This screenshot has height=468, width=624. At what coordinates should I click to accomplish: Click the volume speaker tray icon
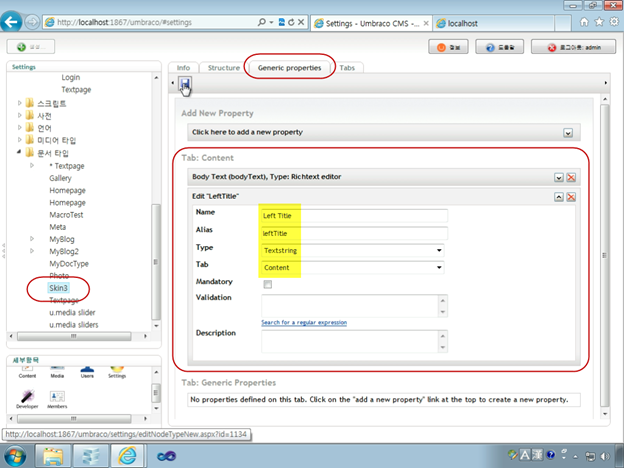[x=605, y=456]
